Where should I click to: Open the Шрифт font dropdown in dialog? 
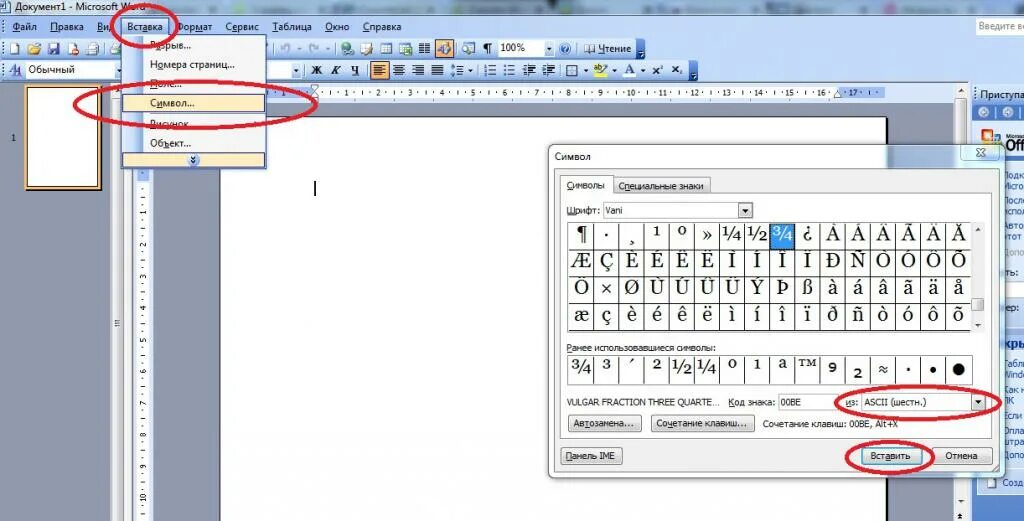pos(745,210)
